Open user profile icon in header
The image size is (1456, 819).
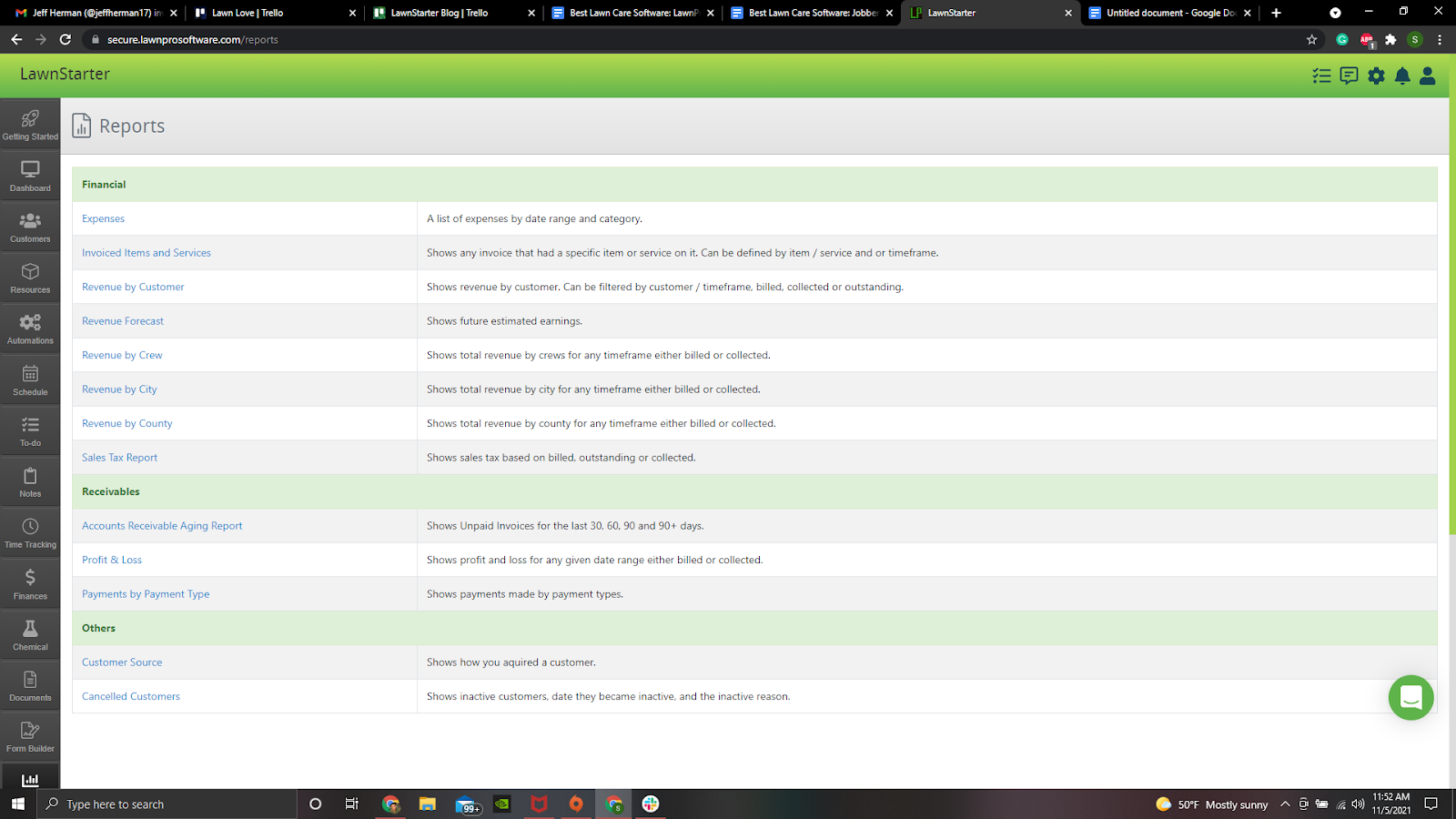click(x=1428, y=76)
